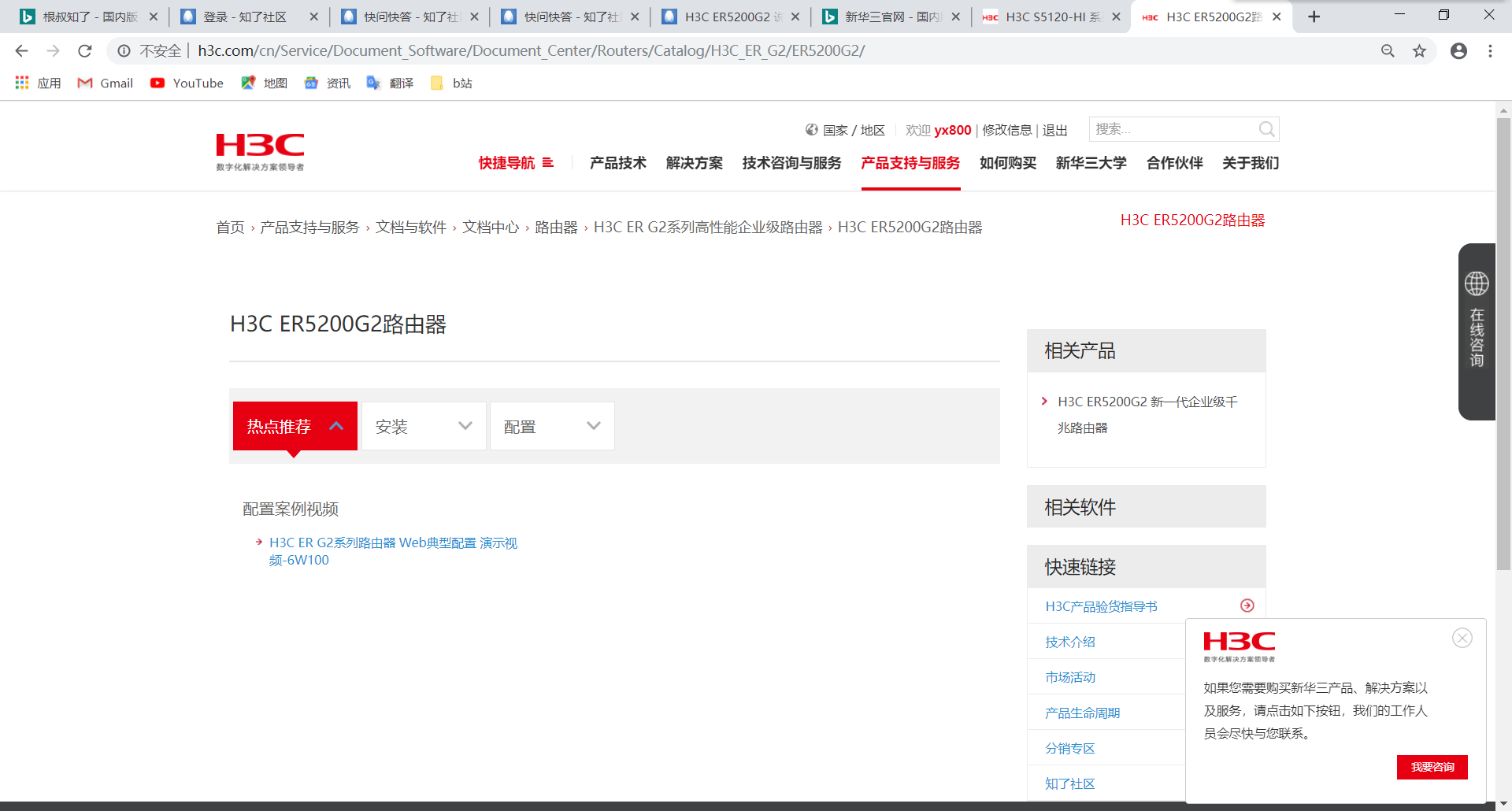Open the 如何购买 menu
The width and height of the screenshot is (1512, 811).
[1008, 163]
